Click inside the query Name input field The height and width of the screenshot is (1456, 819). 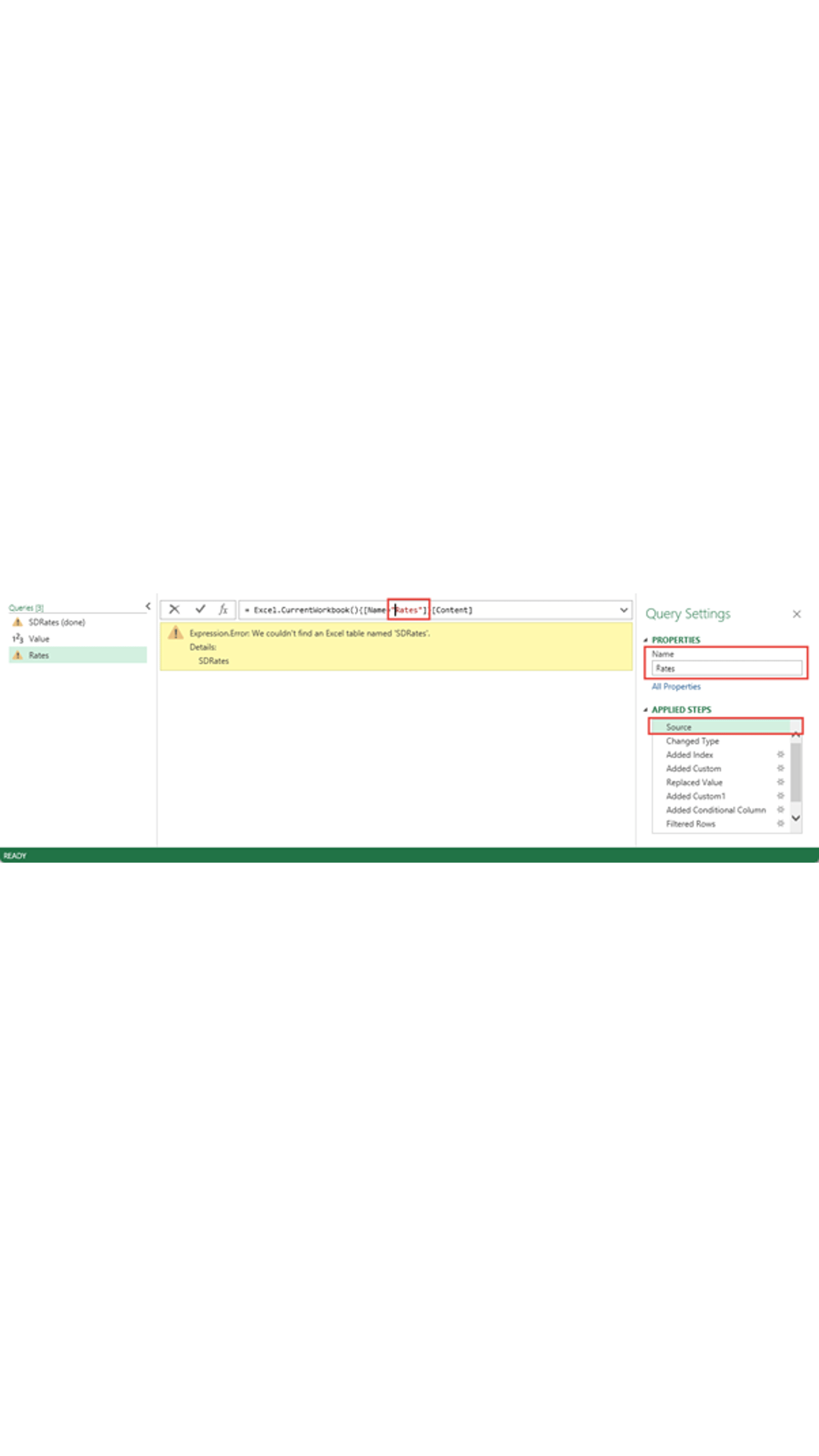pos(727,668)
